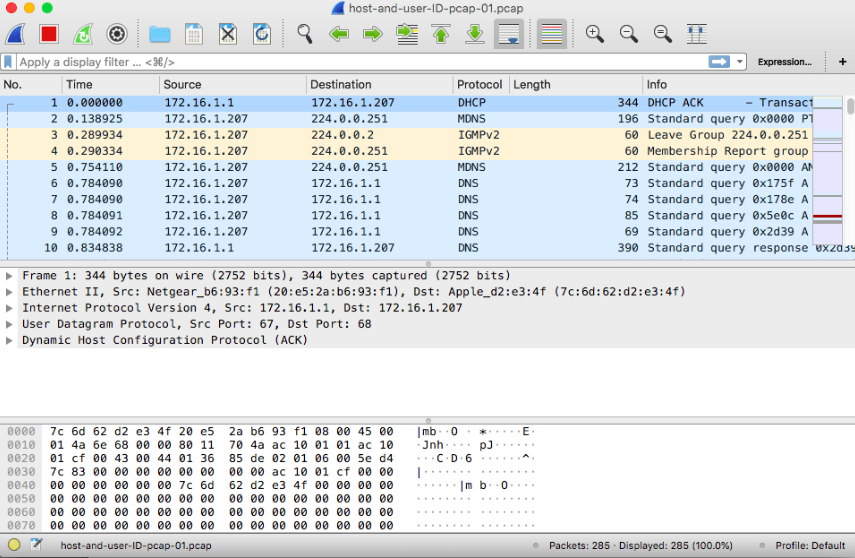Select packet 2 MDNS row
855x558 pixels.
406,119
